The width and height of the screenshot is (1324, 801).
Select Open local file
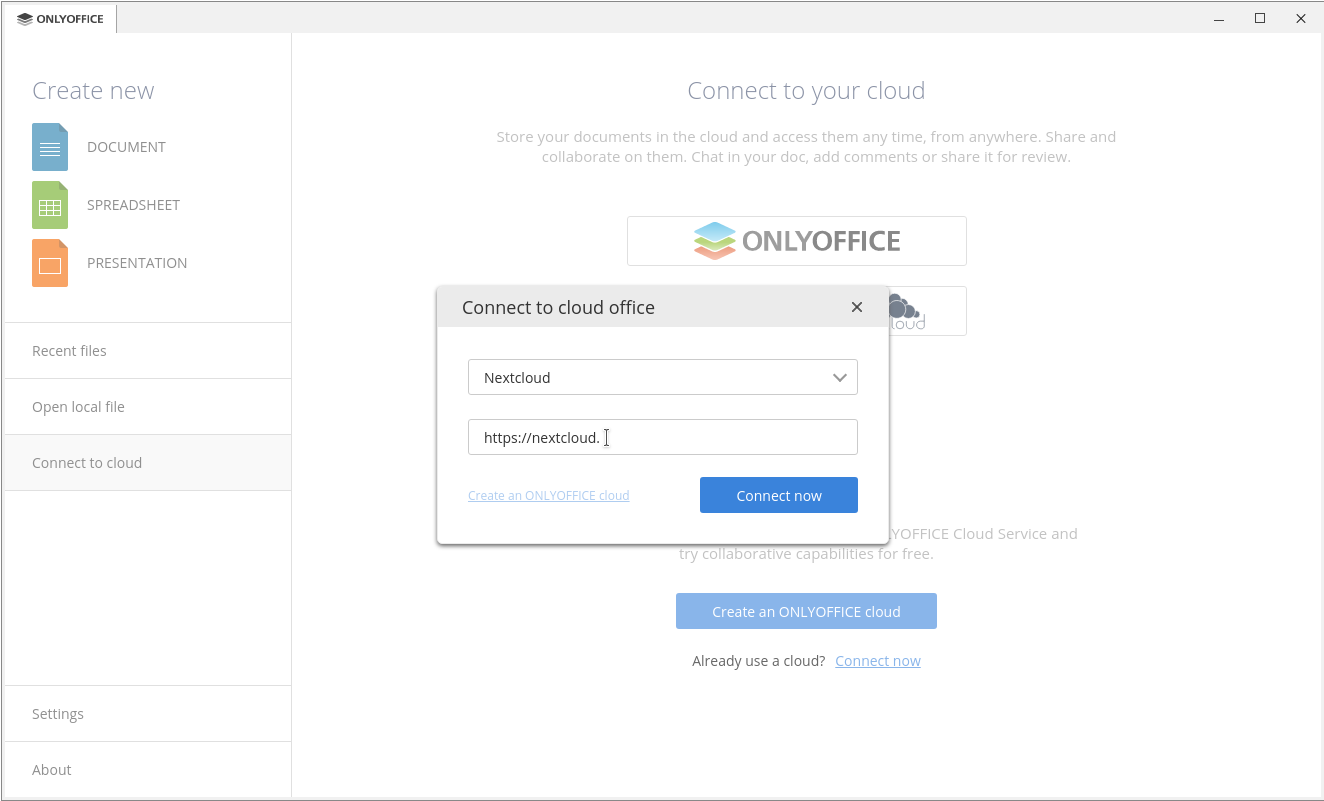pos(78,406)
